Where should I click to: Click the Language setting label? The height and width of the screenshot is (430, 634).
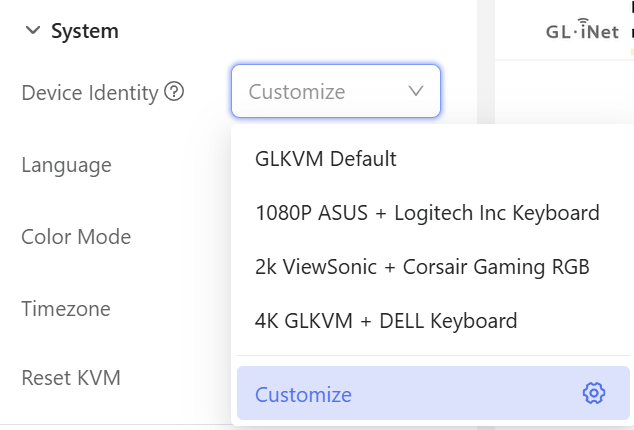[x=66, y=165]
